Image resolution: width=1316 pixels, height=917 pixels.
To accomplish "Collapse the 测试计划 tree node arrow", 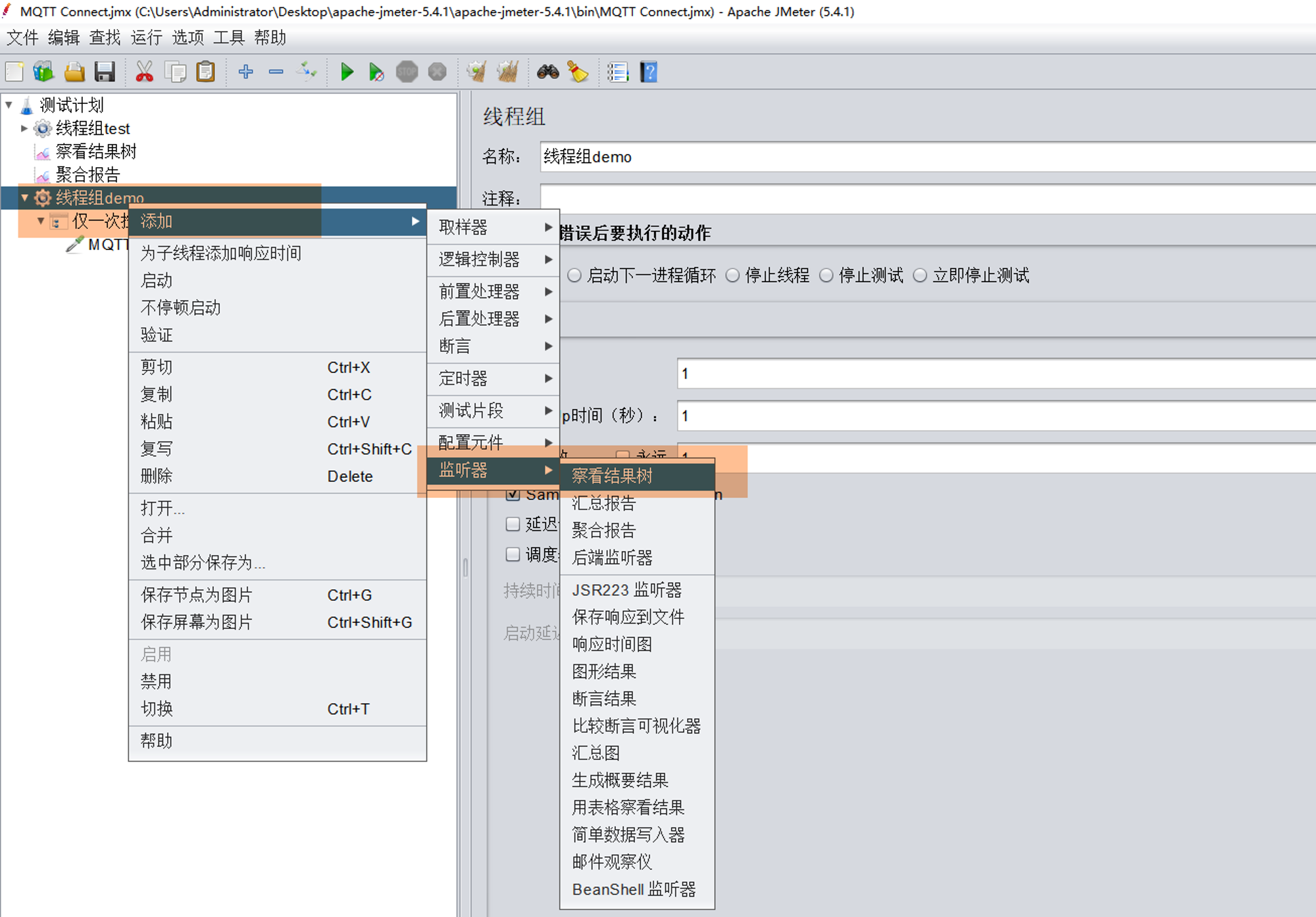I will click(x=9, y=105).
